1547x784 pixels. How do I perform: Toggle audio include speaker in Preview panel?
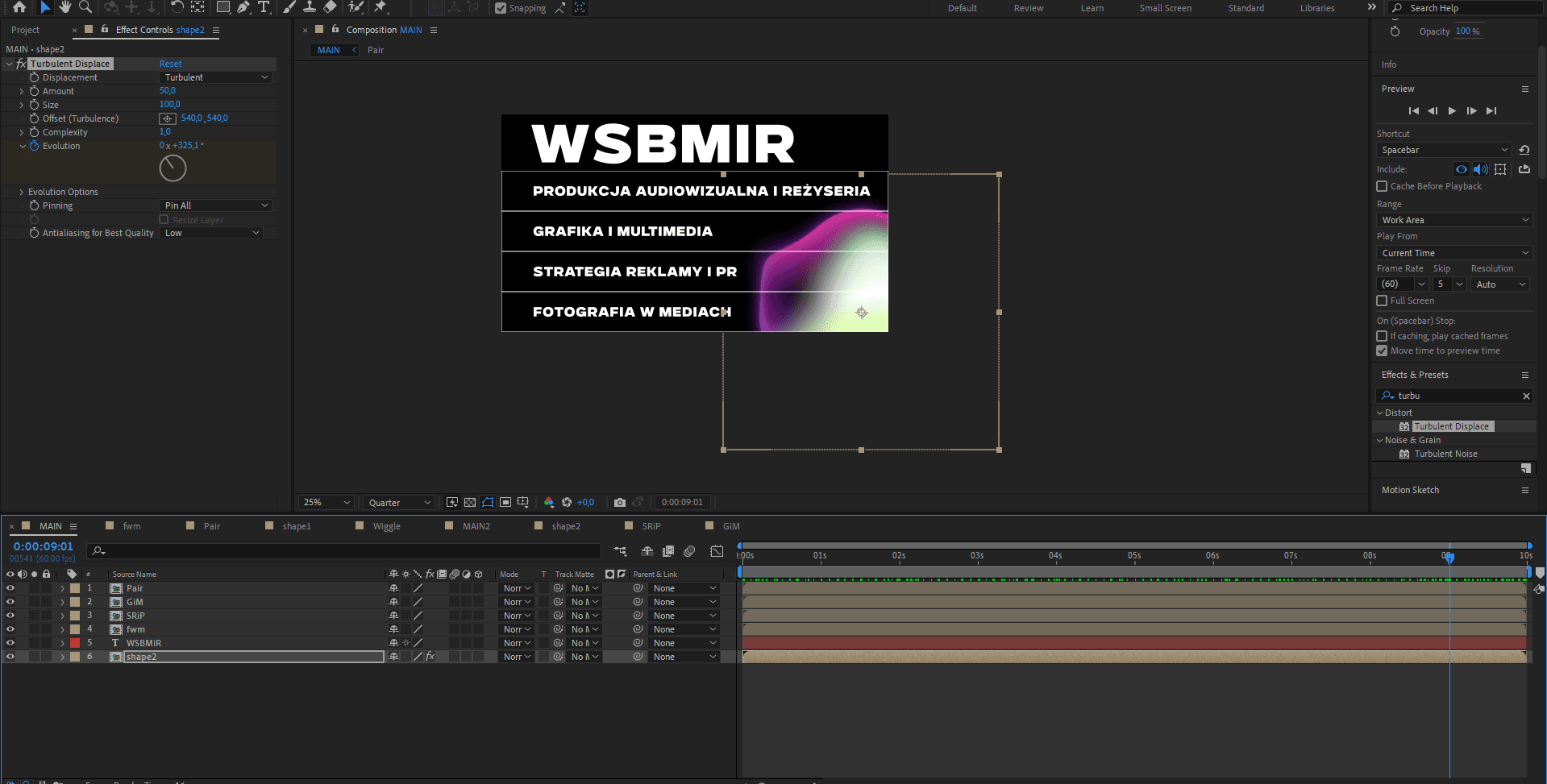[x=1481, y=169]
